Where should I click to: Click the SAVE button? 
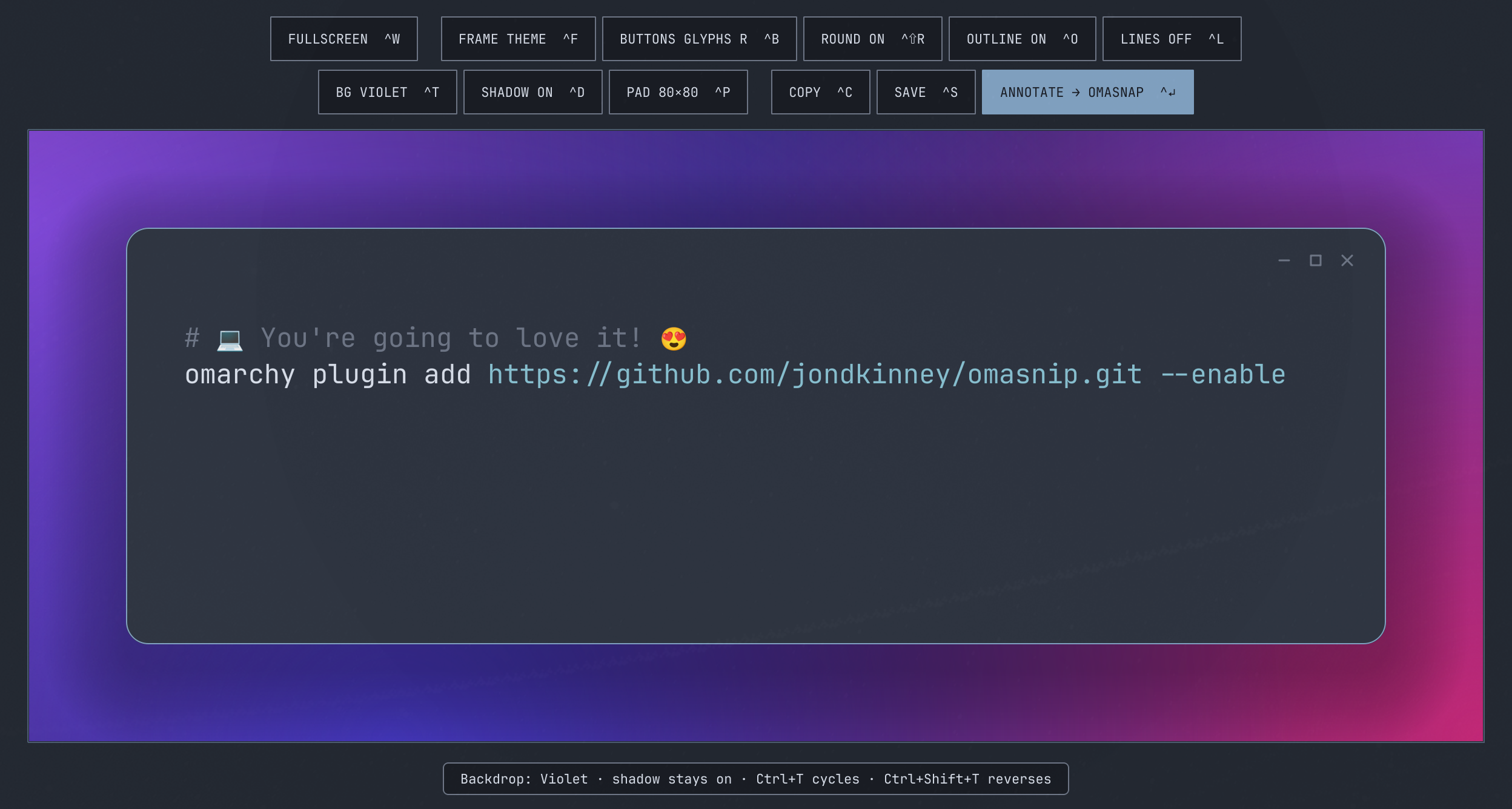click(926, 92)
